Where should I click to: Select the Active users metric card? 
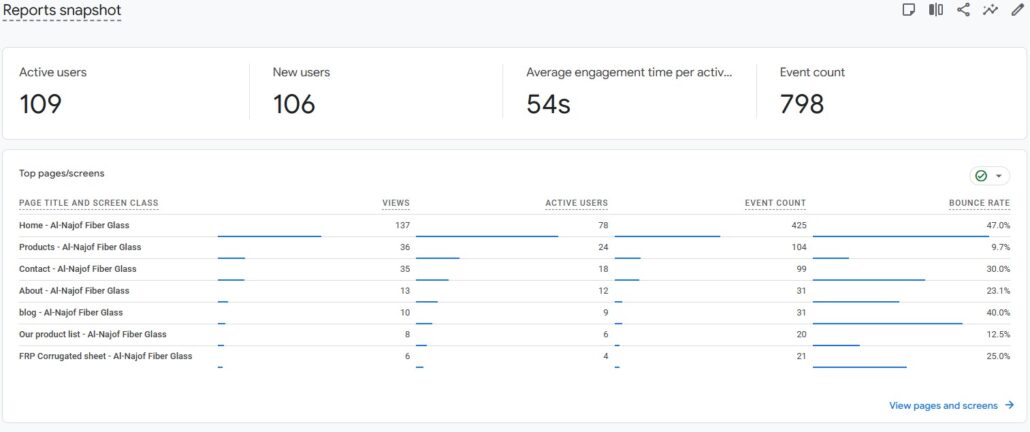click(x=125, y=92)
